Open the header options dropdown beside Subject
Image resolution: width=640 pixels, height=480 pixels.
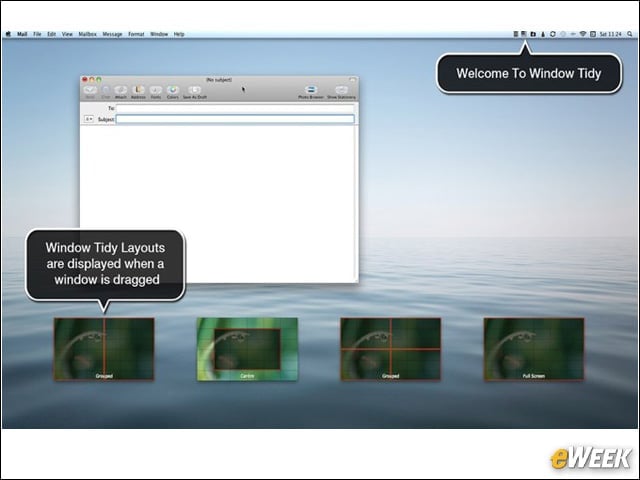click(89, 119)
